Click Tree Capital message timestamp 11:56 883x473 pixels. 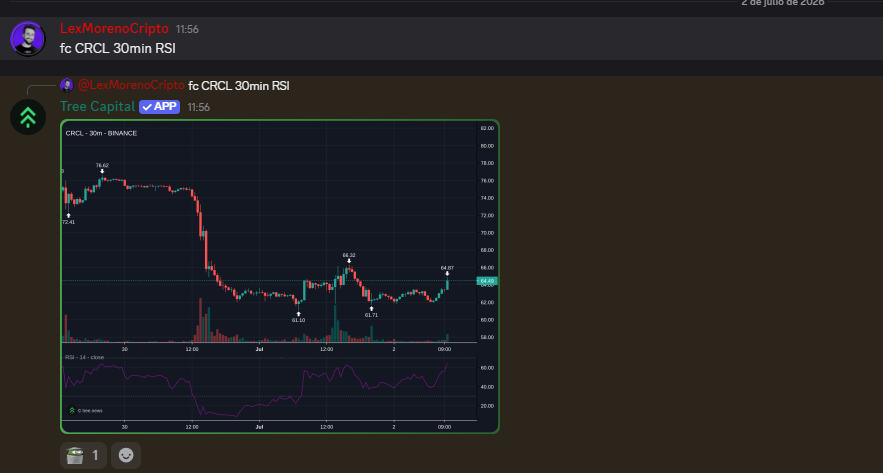199,107
